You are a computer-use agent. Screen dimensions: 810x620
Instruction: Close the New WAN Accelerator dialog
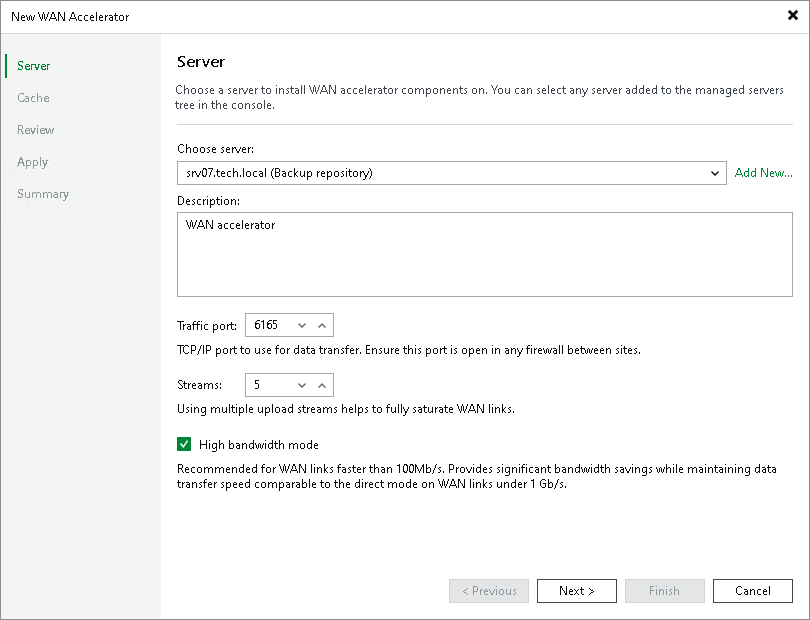click(792, 16)
